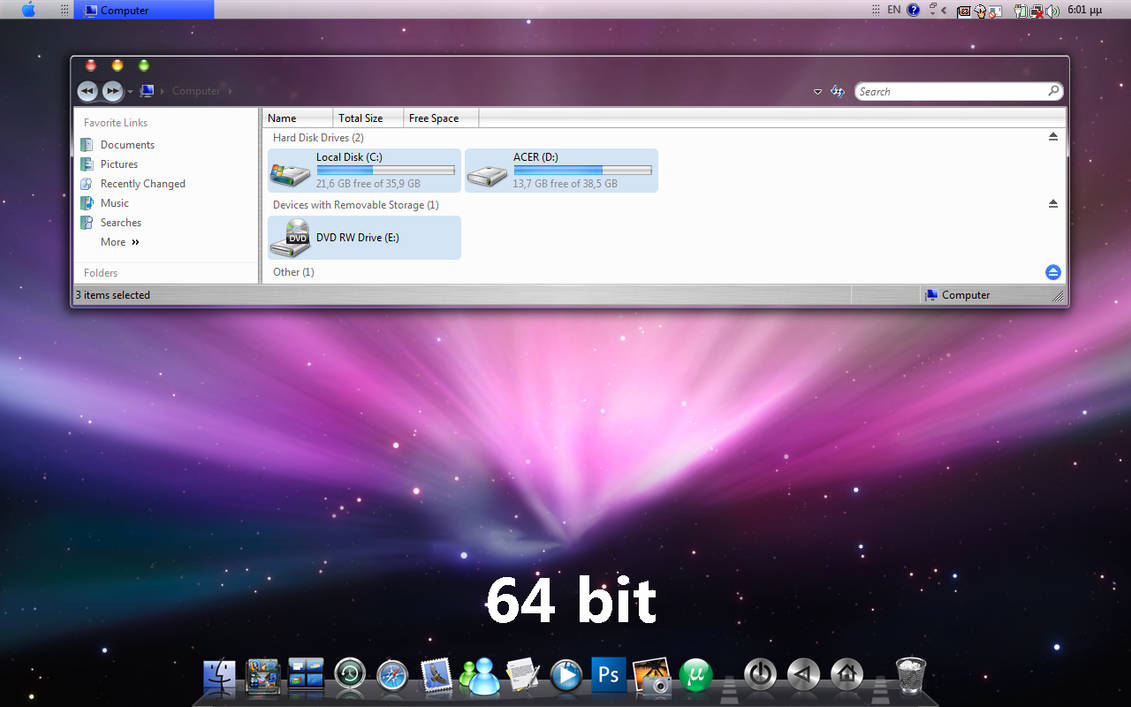The height and width of the screenshot is (707, 1131).
Task: Click Local Disk (C:) capacity bar
Action: click(385, 171)
